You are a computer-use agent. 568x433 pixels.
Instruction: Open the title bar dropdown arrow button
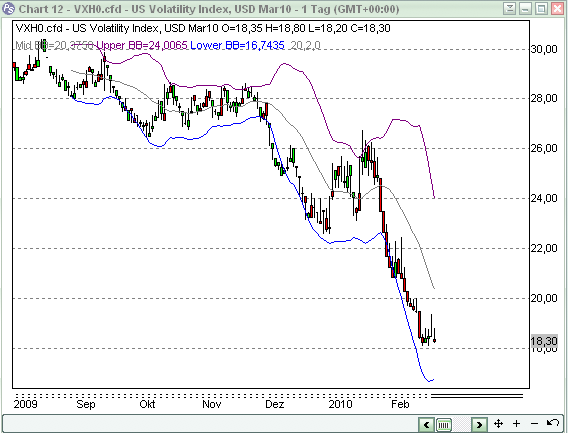[510, 8]
